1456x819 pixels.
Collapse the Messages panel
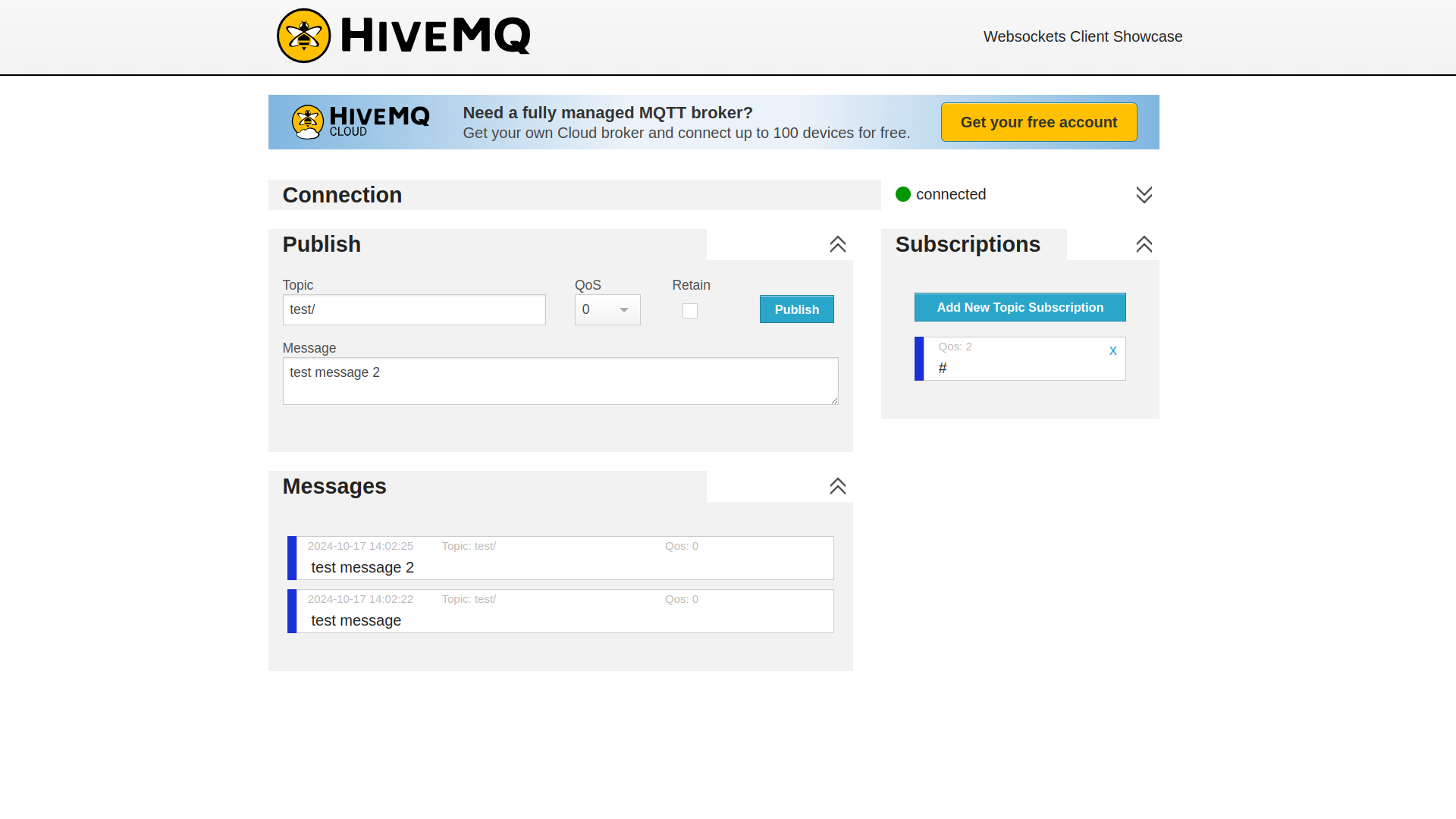[837, 486]
